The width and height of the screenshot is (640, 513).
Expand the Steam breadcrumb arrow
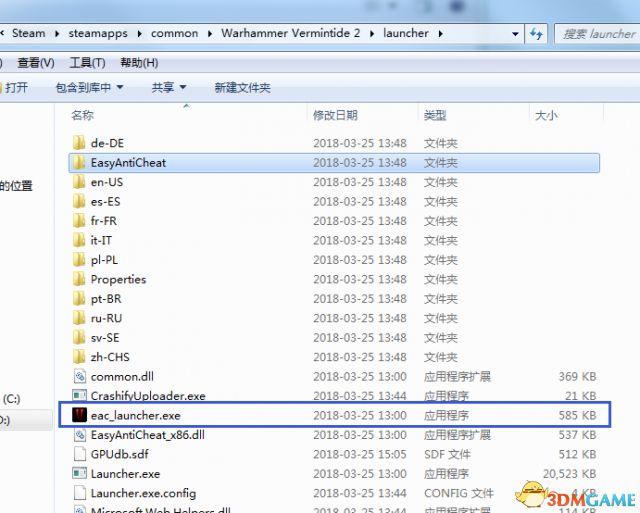[57, 33]
